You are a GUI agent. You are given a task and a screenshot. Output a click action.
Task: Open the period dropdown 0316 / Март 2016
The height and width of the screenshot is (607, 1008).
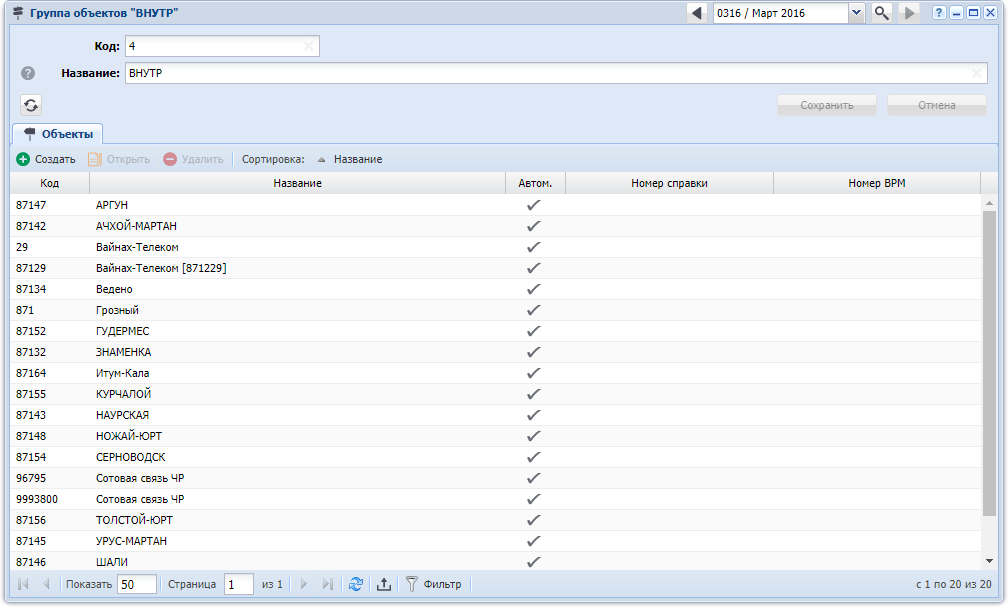tap(856, 13)
